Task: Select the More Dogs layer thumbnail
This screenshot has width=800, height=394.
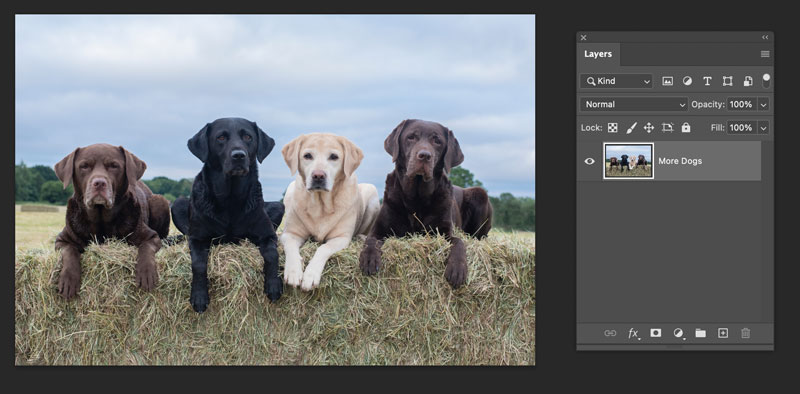Action: point(628,161)
